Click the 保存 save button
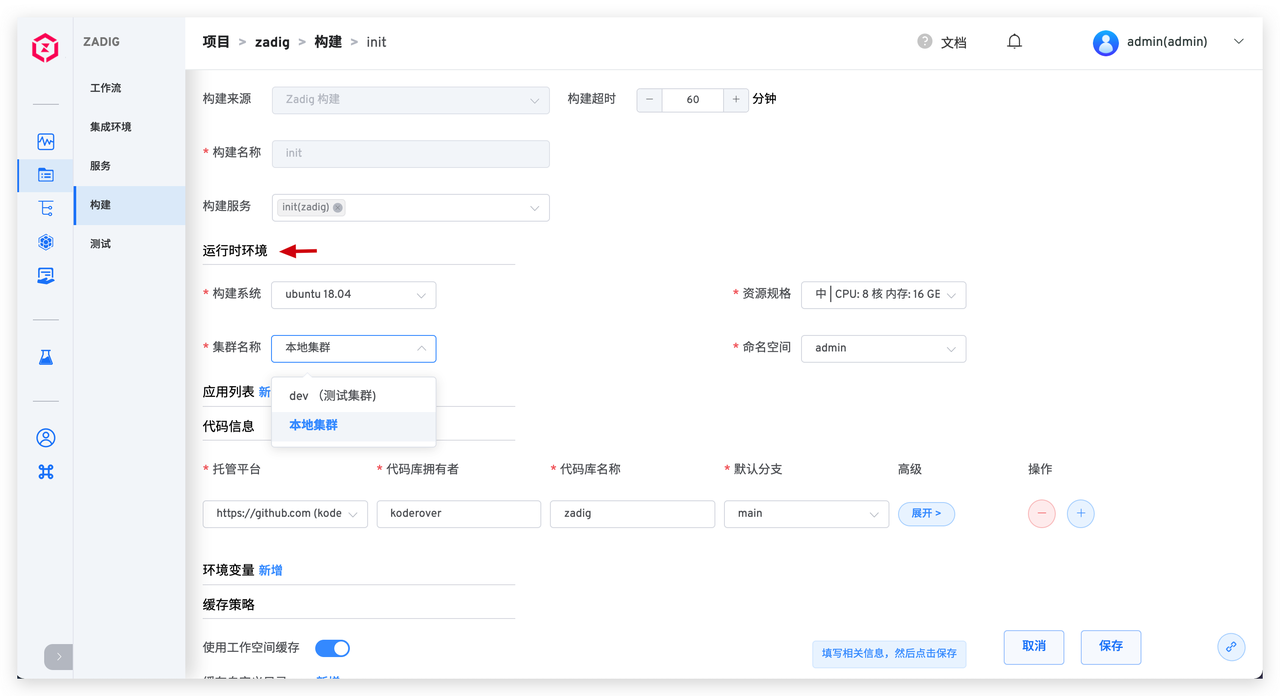Screen dimensions: 1280x696 pos(1111,647)
